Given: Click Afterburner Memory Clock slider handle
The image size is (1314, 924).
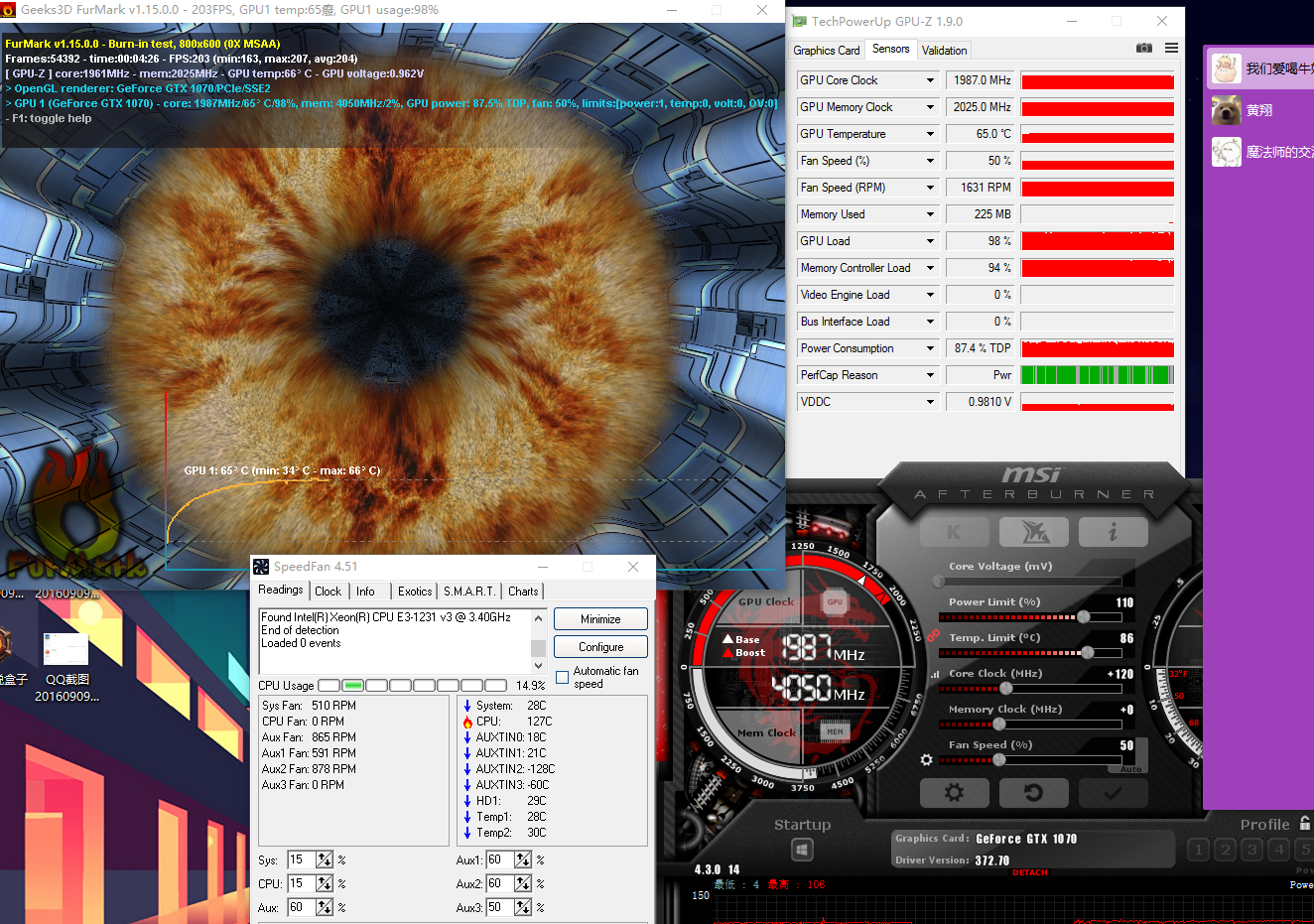Looking at the screenshot, I should click(999, 724).
